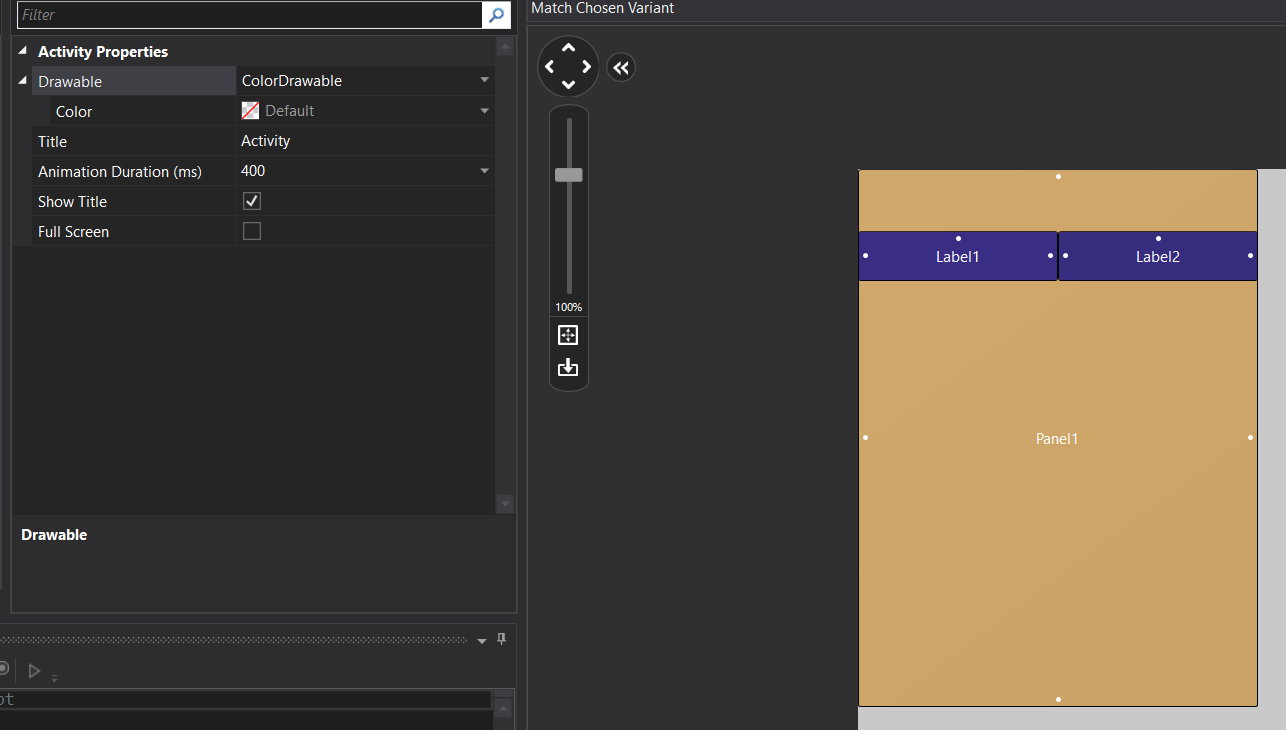The width and height of the screenshot is (1286, 730).
Task: Click properties scrollbar down arrow
Action: pyautogui.click(x=505, y=504)
